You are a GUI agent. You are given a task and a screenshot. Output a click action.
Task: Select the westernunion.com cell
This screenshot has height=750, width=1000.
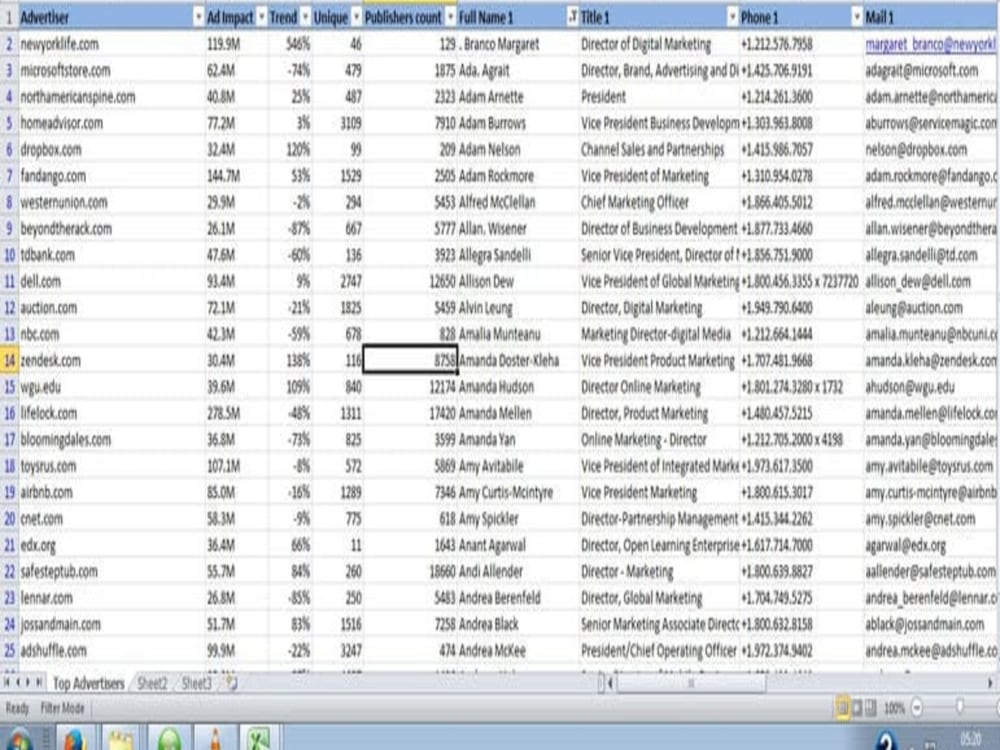click(x=112, y=202)
